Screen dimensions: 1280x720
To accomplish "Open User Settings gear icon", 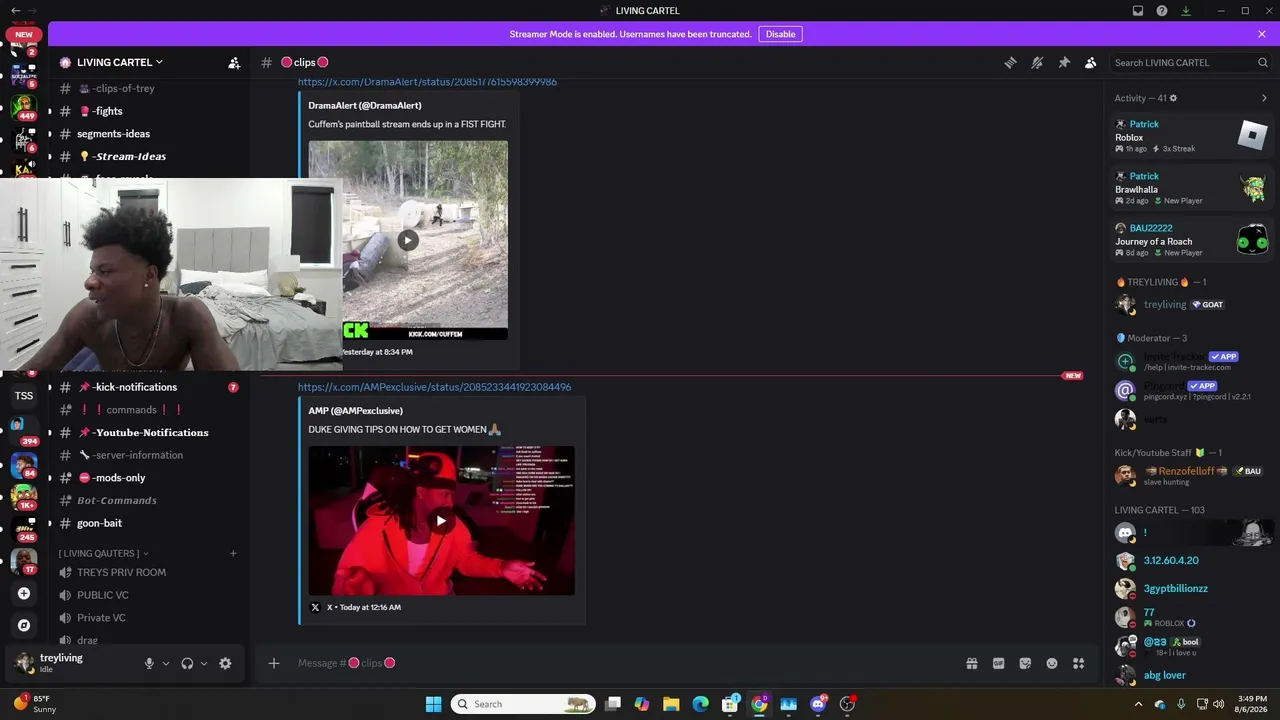I will [225, 663].
